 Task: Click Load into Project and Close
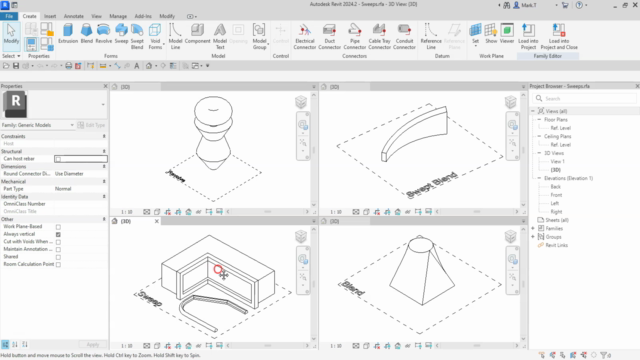point(559,36)
